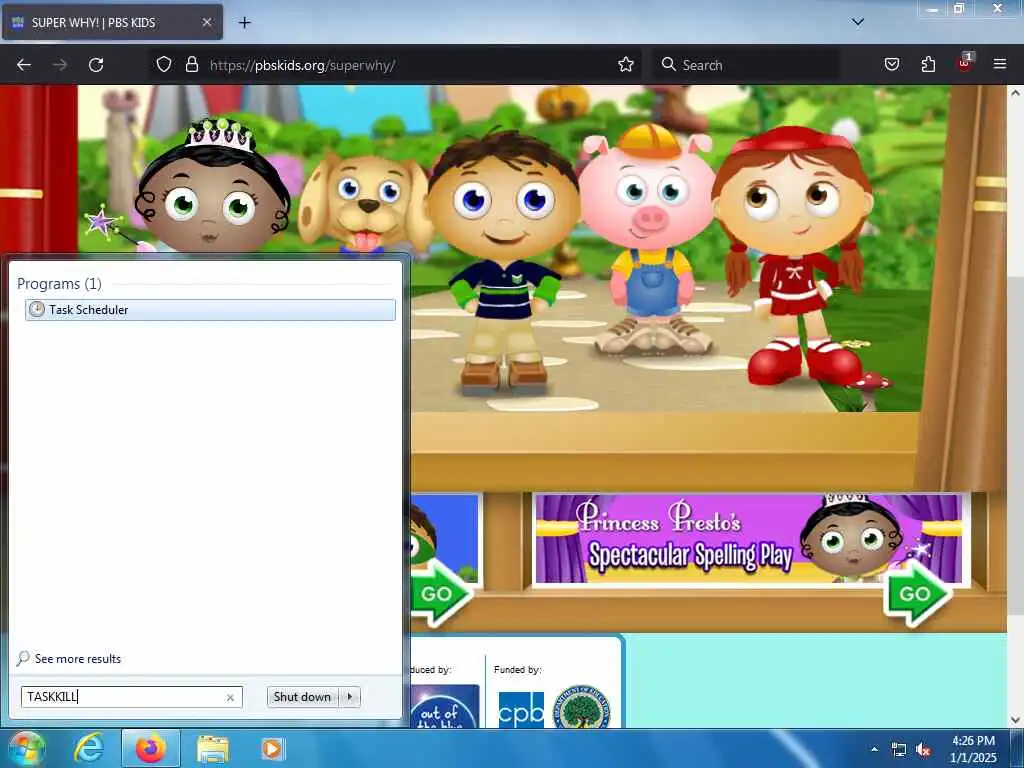Click the Programs (1) group header

click(x=59, y=284)
